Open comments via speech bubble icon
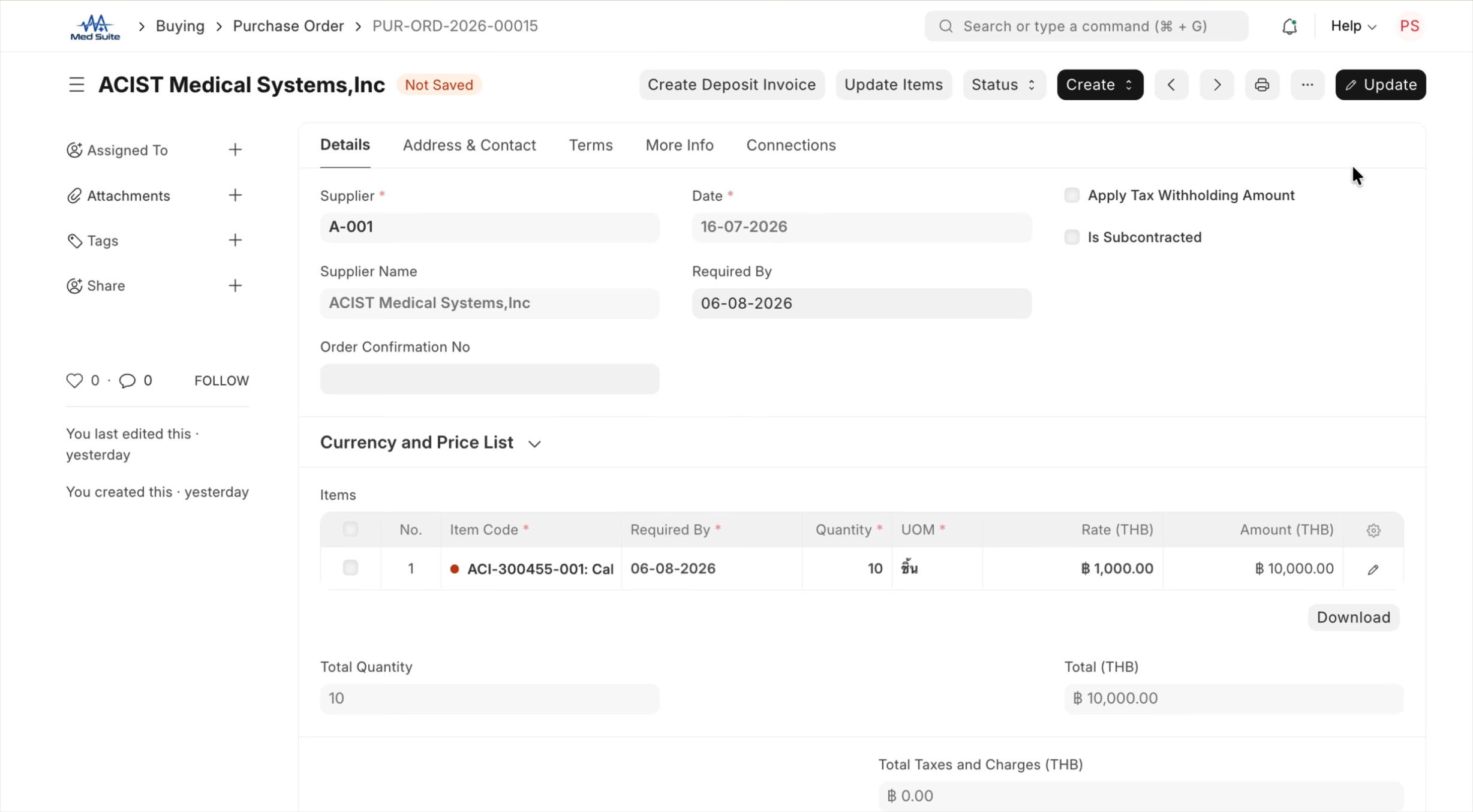Viewport: 1473px width, 812px height. click(127, 381)
